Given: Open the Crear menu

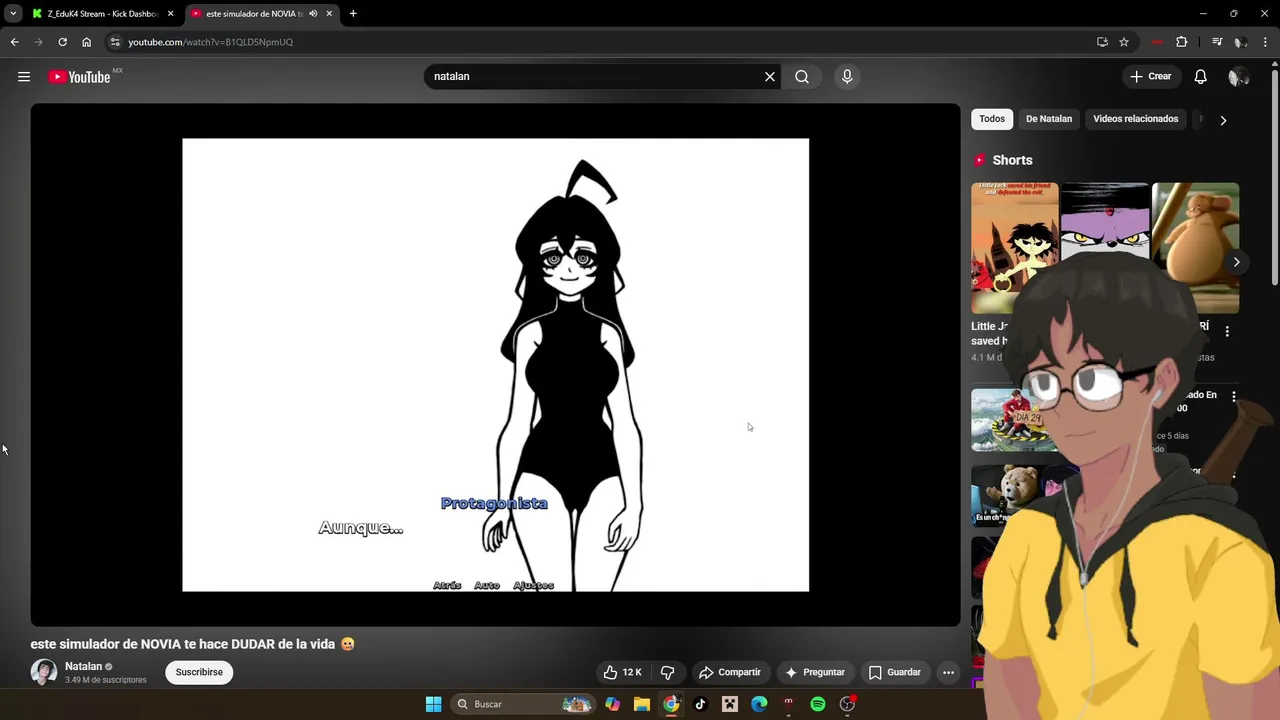Looking at the screenshot, I should coord(1150,77).
